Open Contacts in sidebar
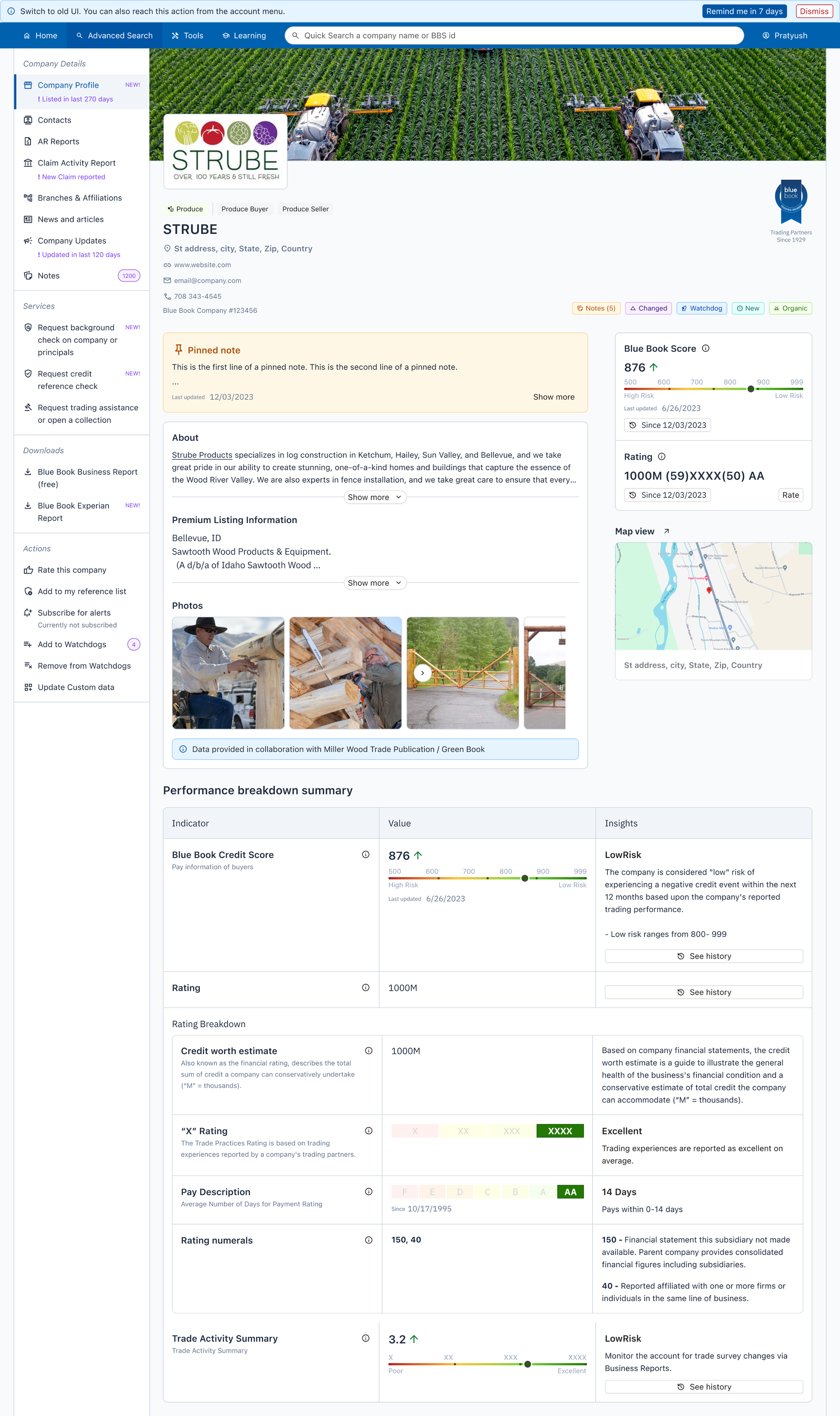 point(82,120)
